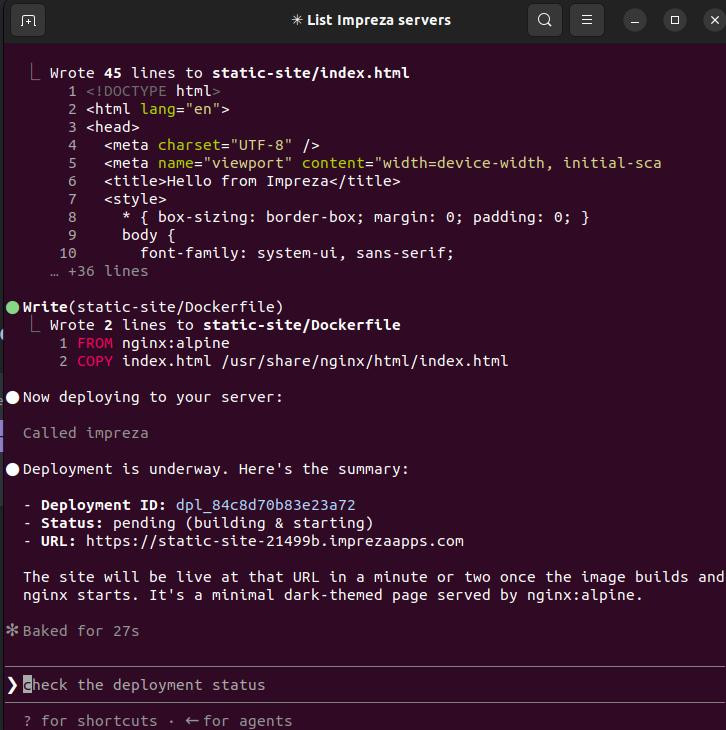726x730 pixels.
Task: Open the static-site-21499b.imprezaapps.com URL
Action: (275, 541)
